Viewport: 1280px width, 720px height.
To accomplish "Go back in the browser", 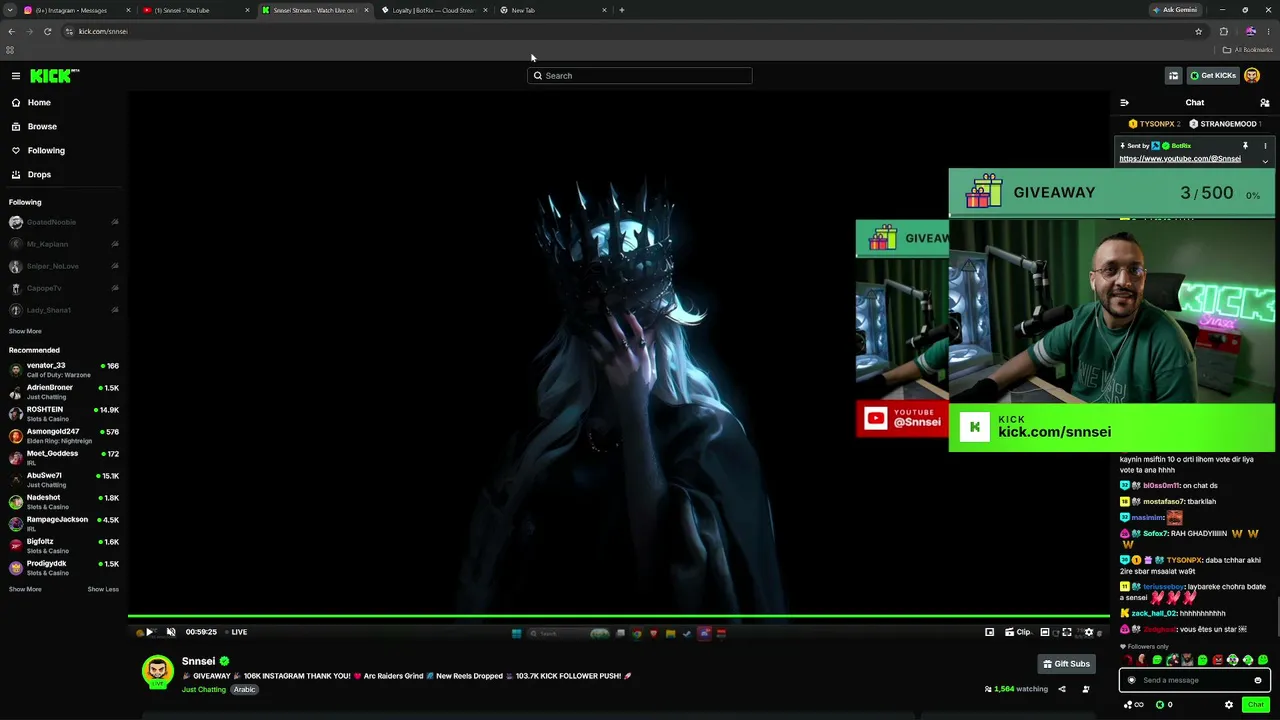I will click(x=11, y=31).
